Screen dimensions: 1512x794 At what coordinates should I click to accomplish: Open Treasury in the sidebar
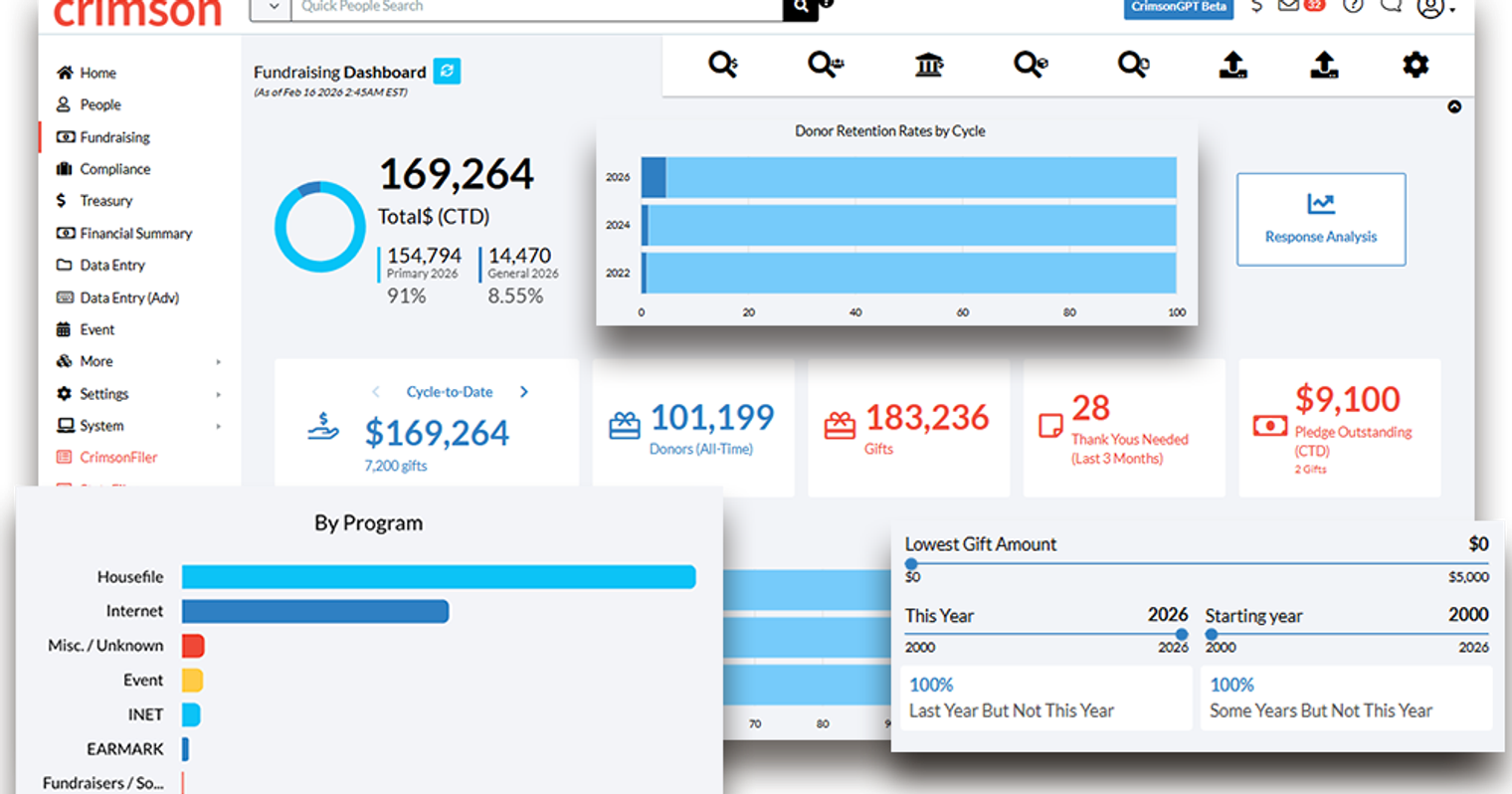click(94, 201)
